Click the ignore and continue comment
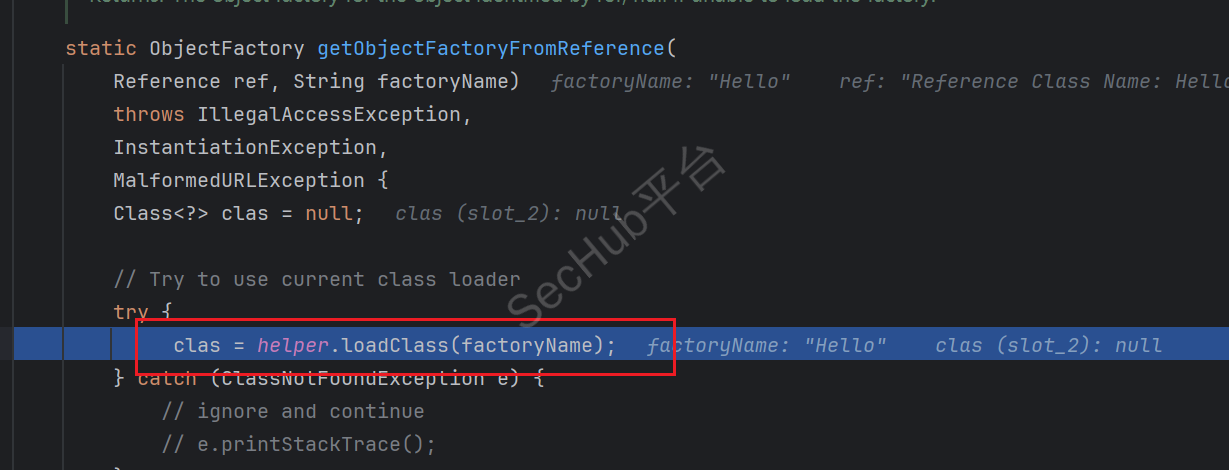 click(x=293, y=411)
